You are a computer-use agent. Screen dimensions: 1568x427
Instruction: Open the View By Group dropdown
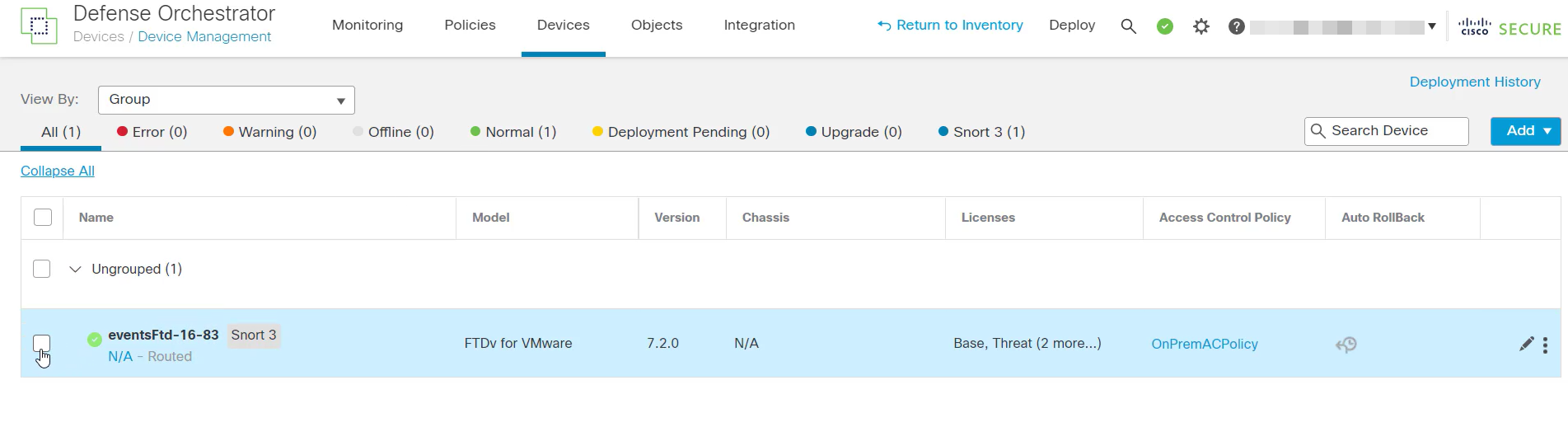(226, 100)
